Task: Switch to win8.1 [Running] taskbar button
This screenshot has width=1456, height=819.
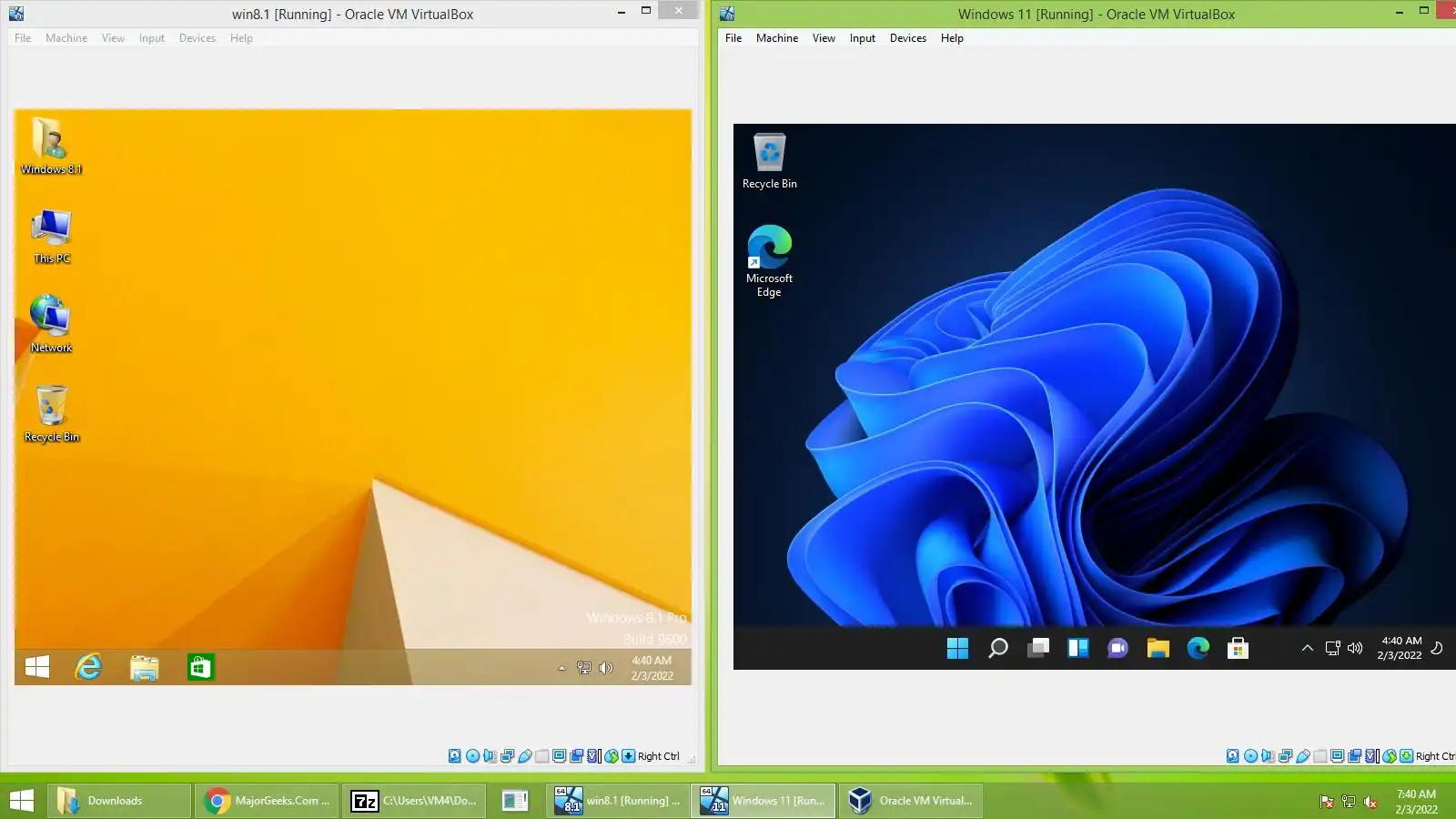Action: tap(618, 801)
